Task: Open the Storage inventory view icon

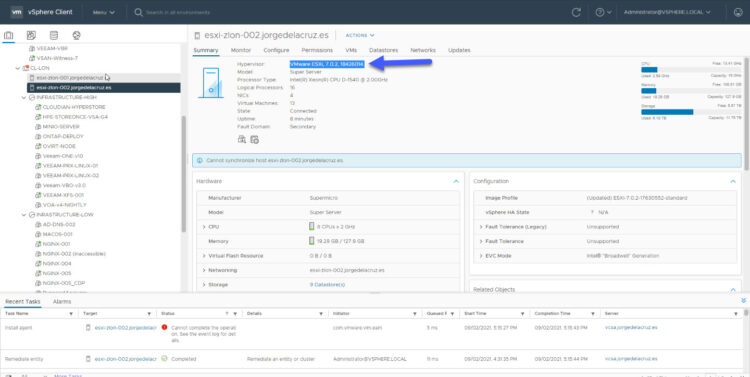Action: click(x=54, y=35)
